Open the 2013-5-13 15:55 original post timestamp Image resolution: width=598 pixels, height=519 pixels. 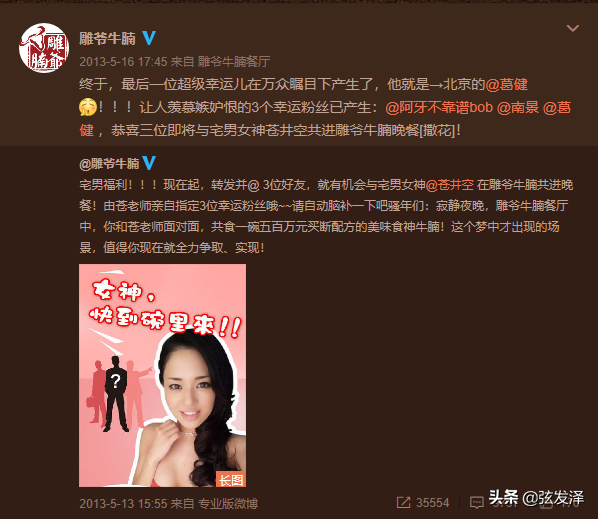click(123, 503)
